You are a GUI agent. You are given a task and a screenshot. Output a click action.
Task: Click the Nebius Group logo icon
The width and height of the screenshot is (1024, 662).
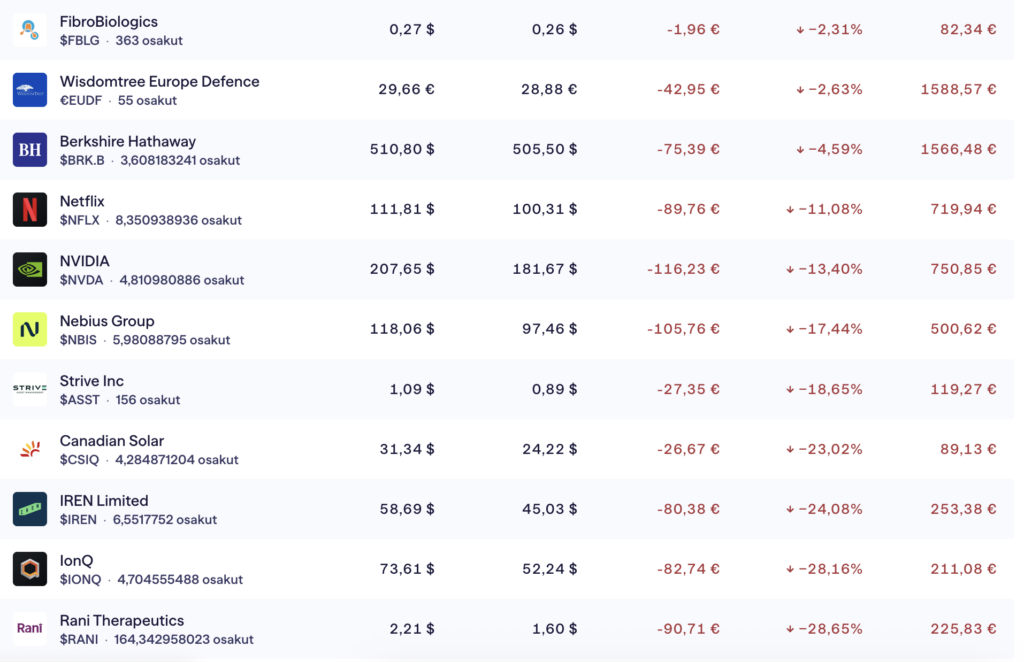coord(30,329)
